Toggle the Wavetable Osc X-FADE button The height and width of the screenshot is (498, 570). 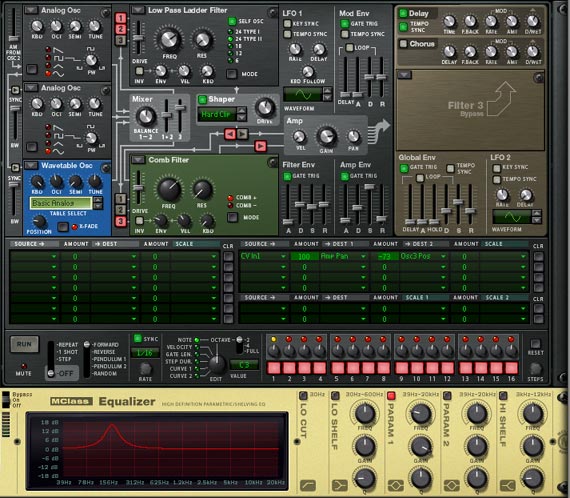coord(63,227)
